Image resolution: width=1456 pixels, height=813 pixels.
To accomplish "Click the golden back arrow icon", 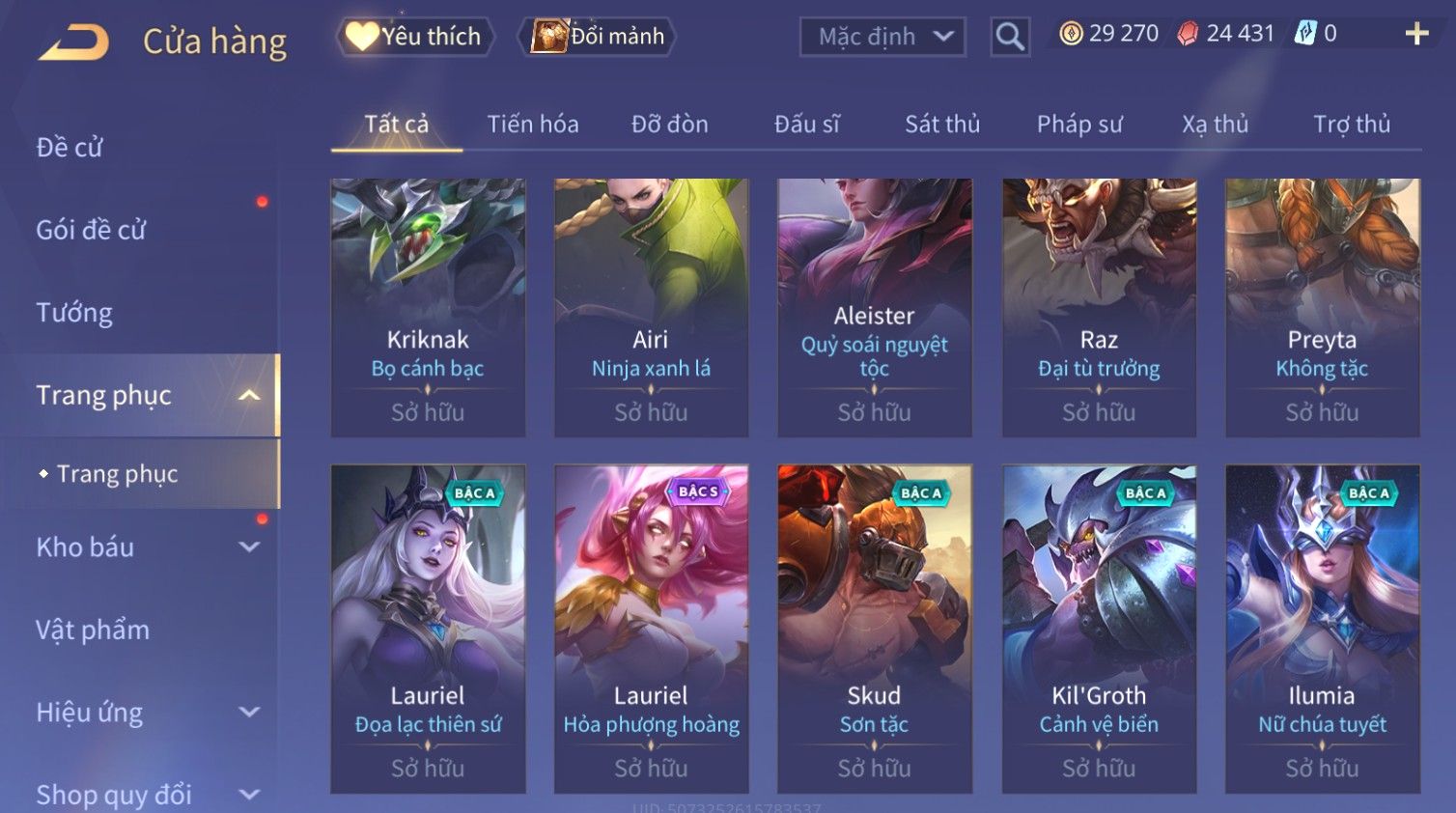I will [74, 42].
